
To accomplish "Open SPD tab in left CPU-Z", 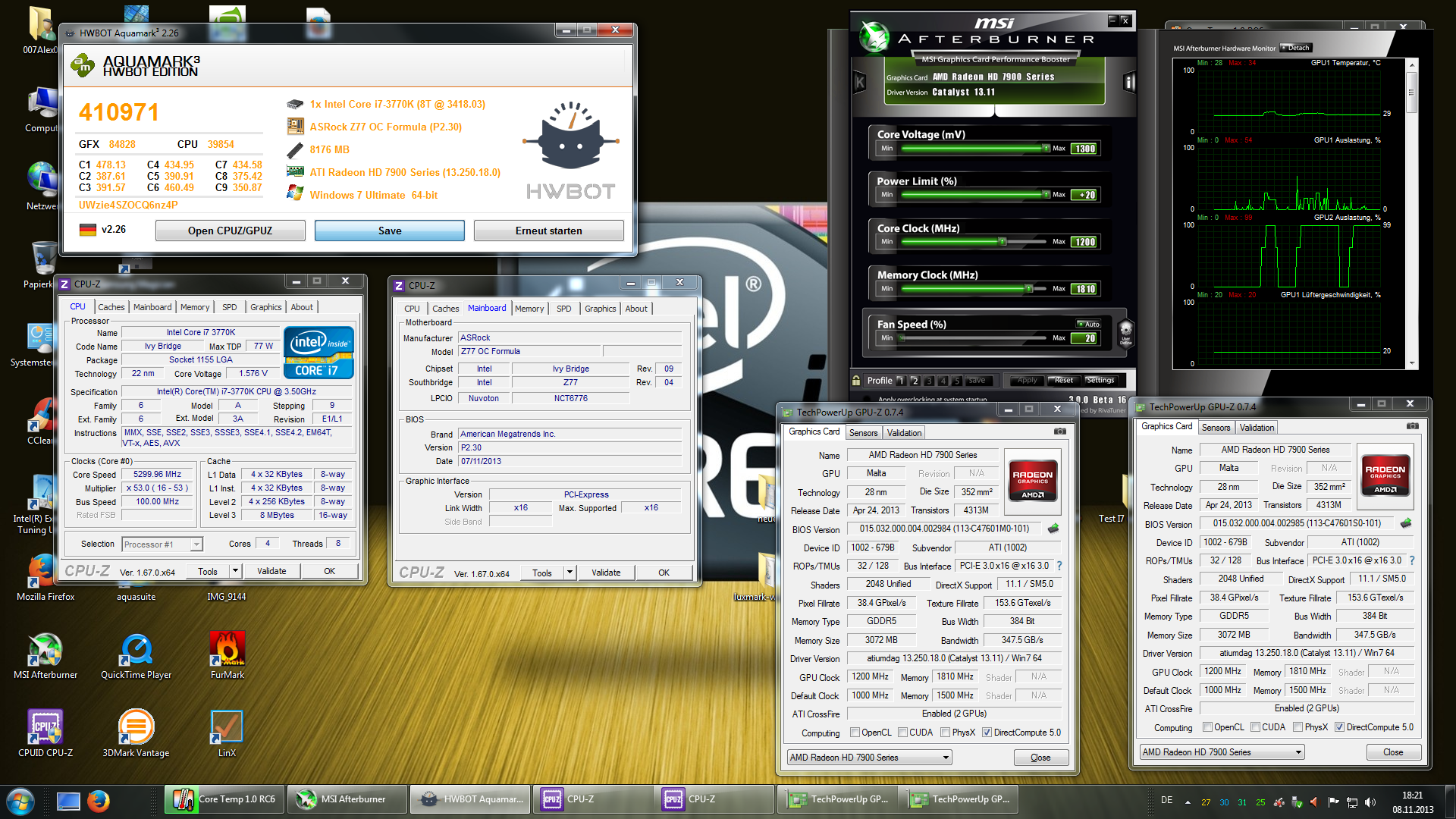I will click(x=229, y=307).
